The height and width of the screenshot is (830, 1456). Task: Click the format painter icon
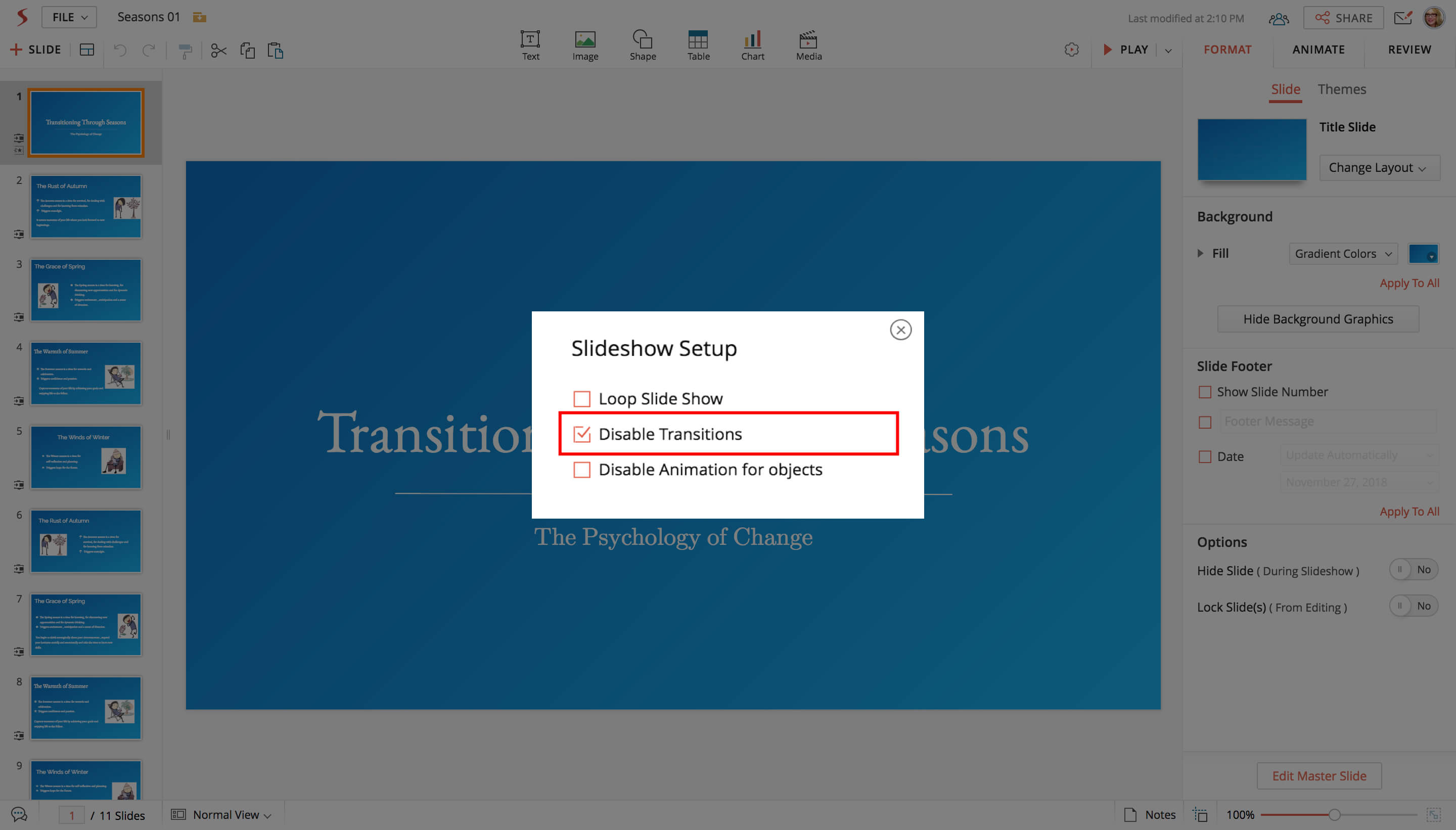[x=185, y=51]
